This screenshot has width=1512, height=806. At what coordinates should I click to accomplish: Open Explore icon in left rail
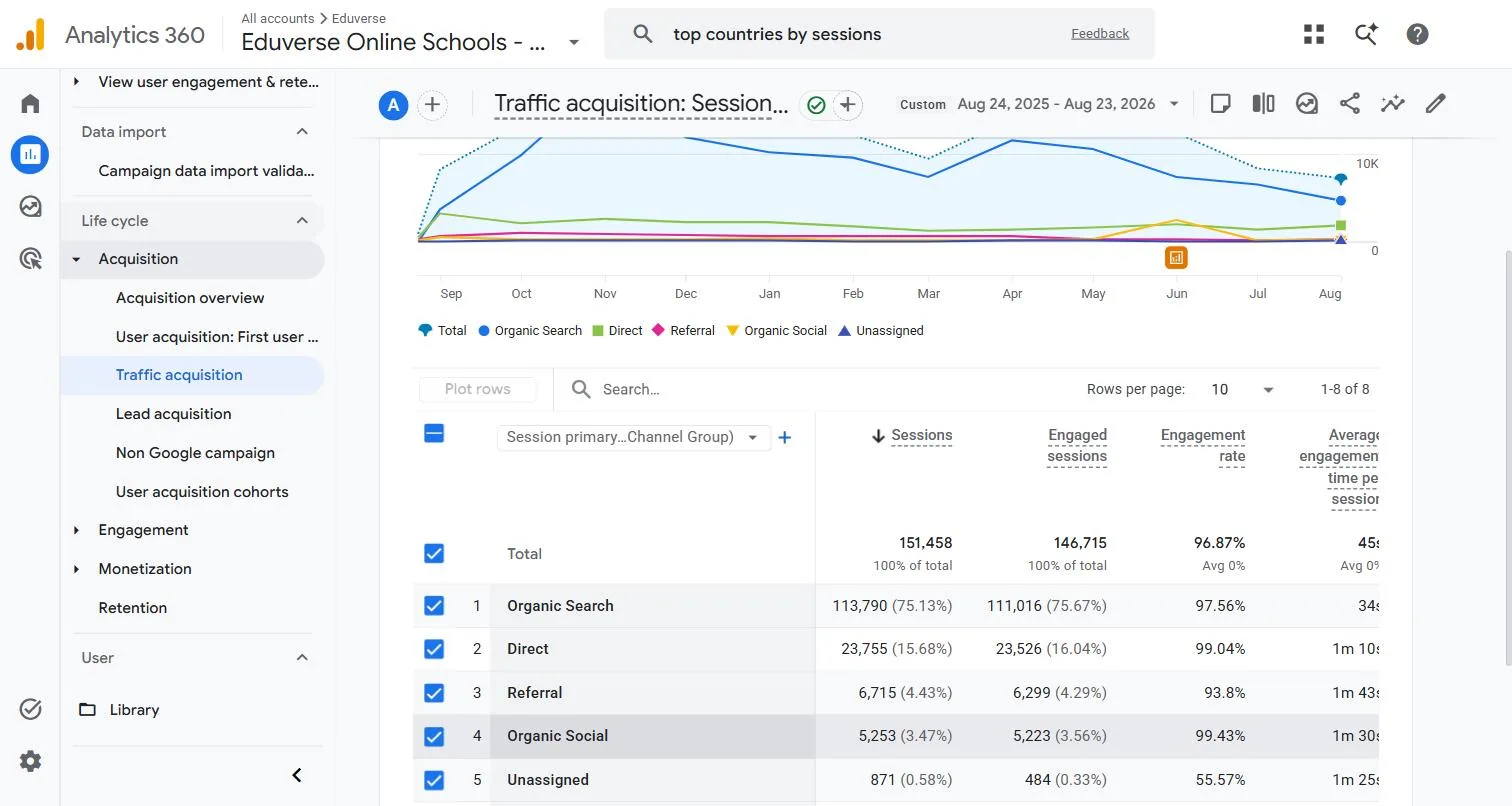click(30, 207)
